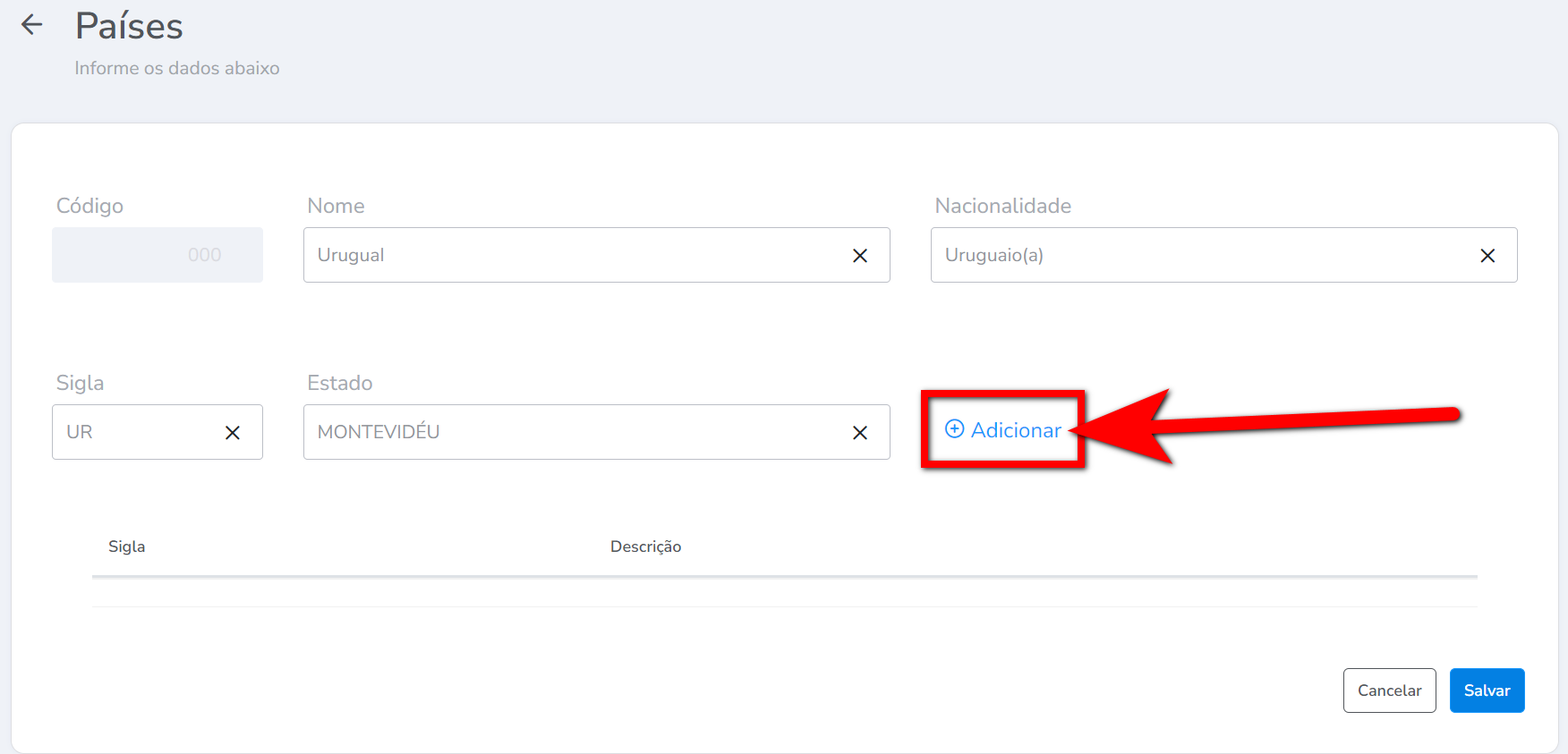Click the Países page title
This screenshot has width=1568, height=754.
coord(130,27)
